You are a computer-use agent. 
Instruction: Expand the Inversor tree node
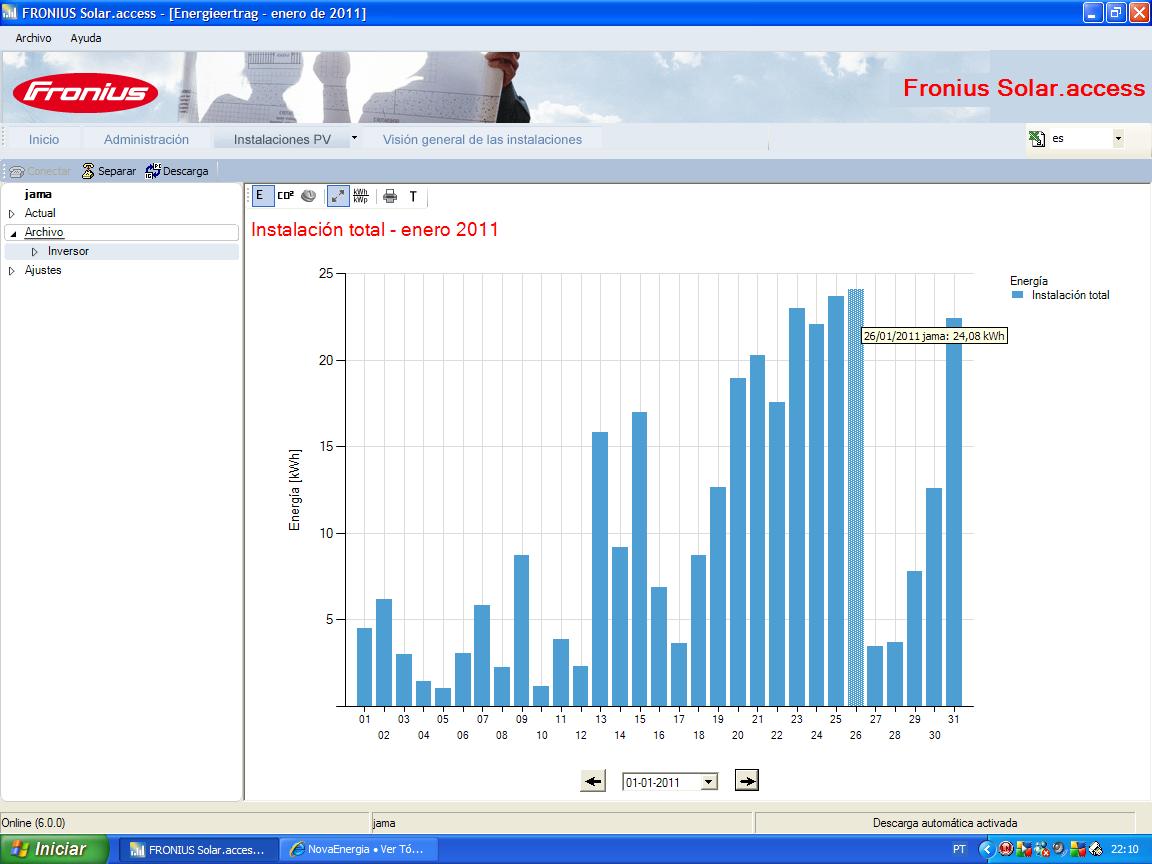click(34, 252)
